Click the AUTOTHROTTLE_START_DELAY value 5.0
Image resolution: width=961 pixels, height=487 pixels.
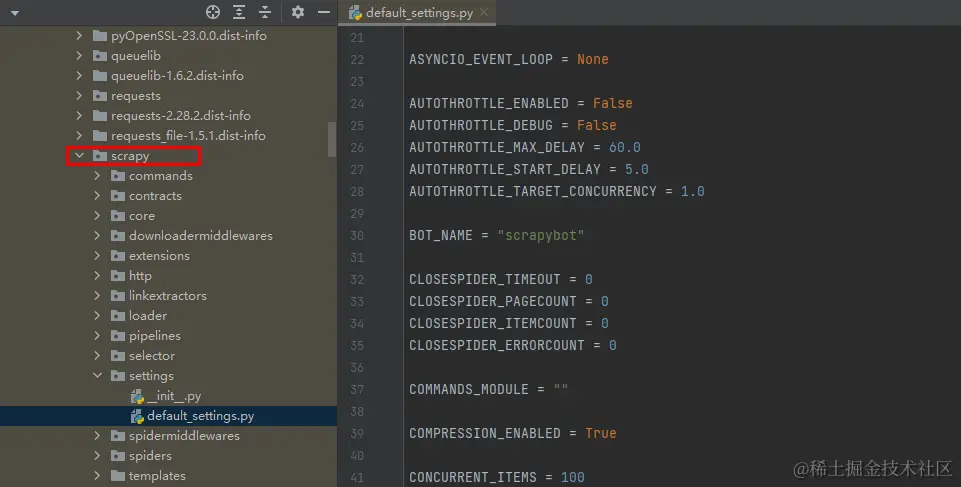[637, 169]
